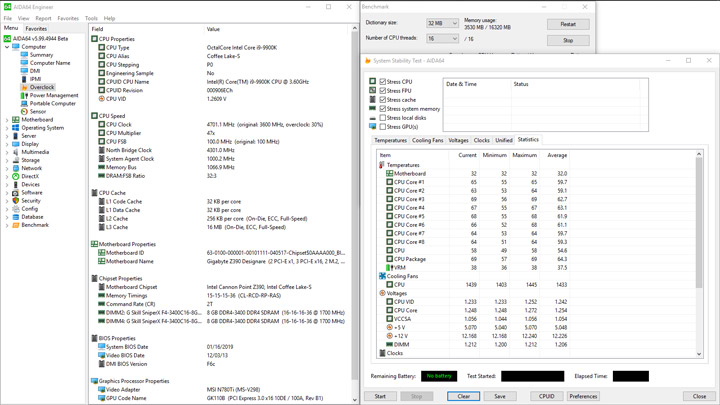Viewport: 720px width, 405px height.
Task: Click the Power Management tree icon
Action: [24, 95]
